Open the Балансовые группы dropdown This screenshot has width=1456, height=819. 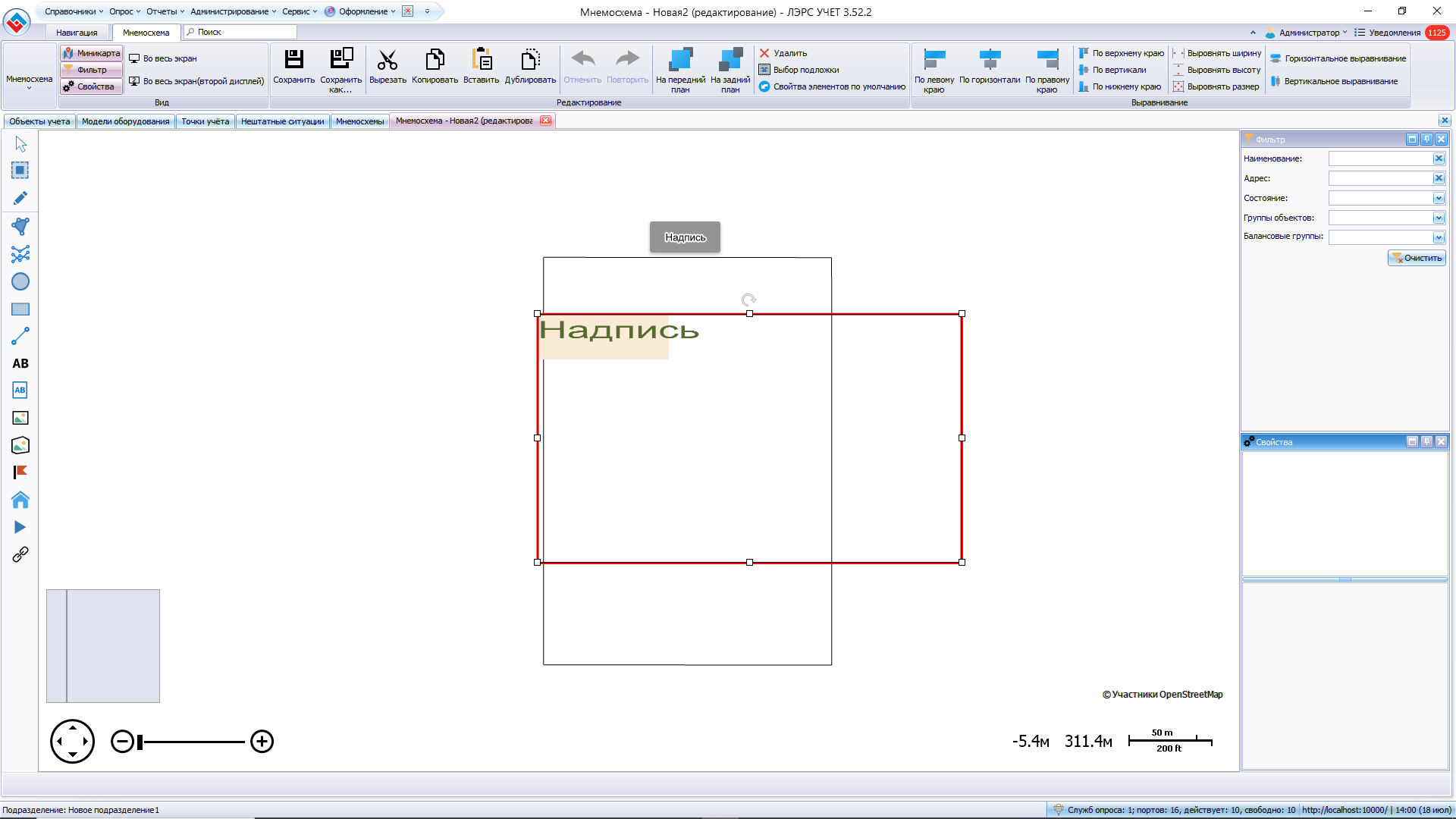point(1439,237)
